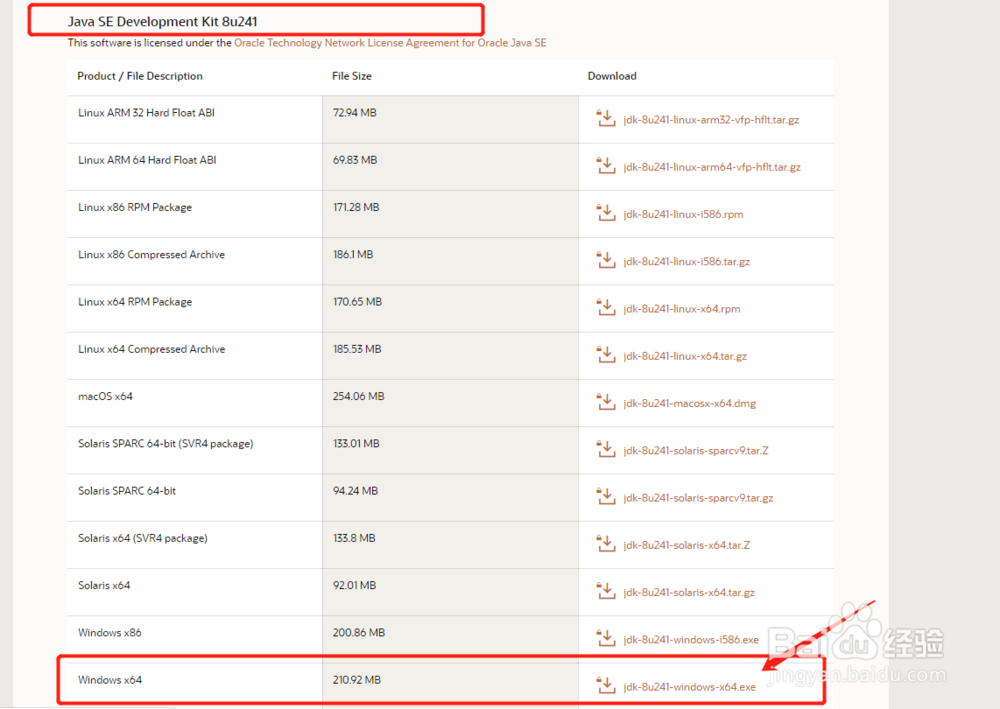Download jdk-8u241-linux-i586.tar.gz link
Screen dimensions: 1000x709
pos(686,261)
